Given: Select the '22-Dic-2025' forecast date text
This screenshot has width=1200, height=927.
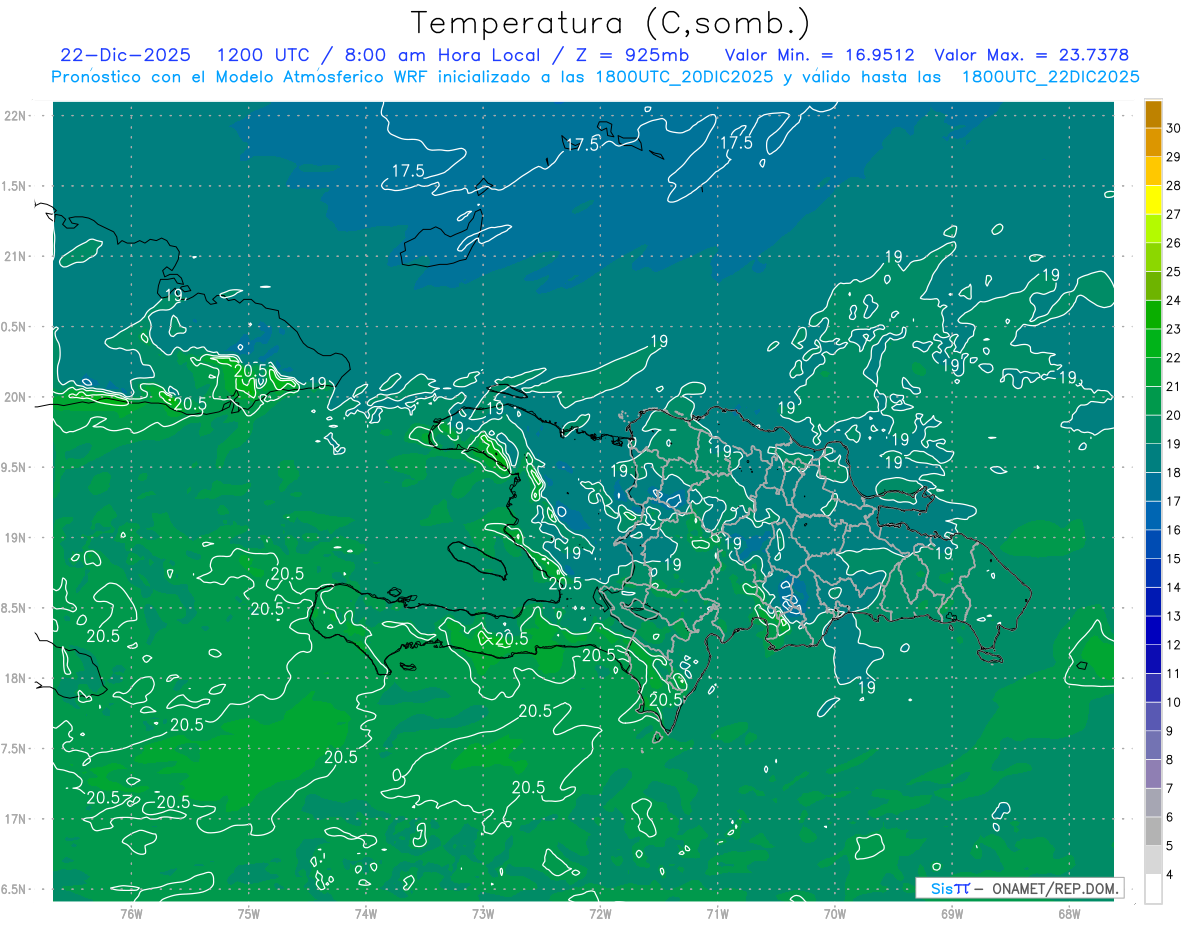Looking at the screenshot, I should pos(127,55).
